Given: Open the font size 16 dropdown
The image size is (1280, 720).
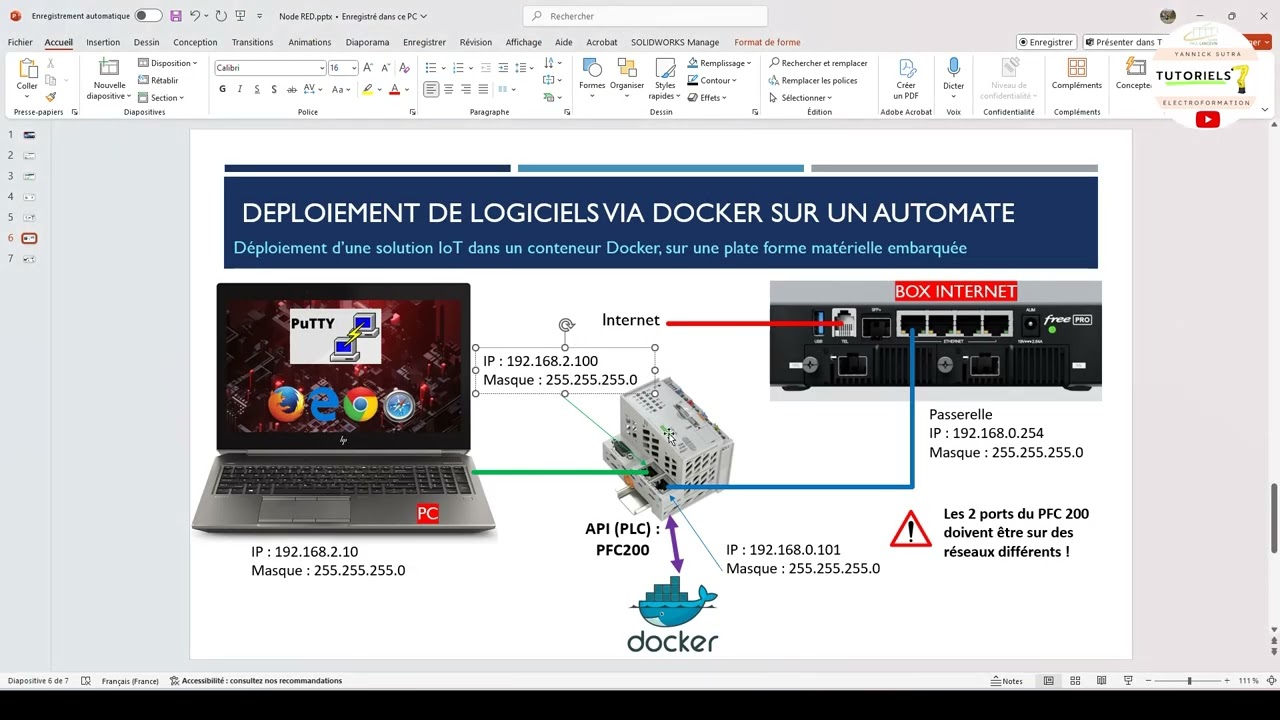Looking at the screenshot, I should pos(343,68).
